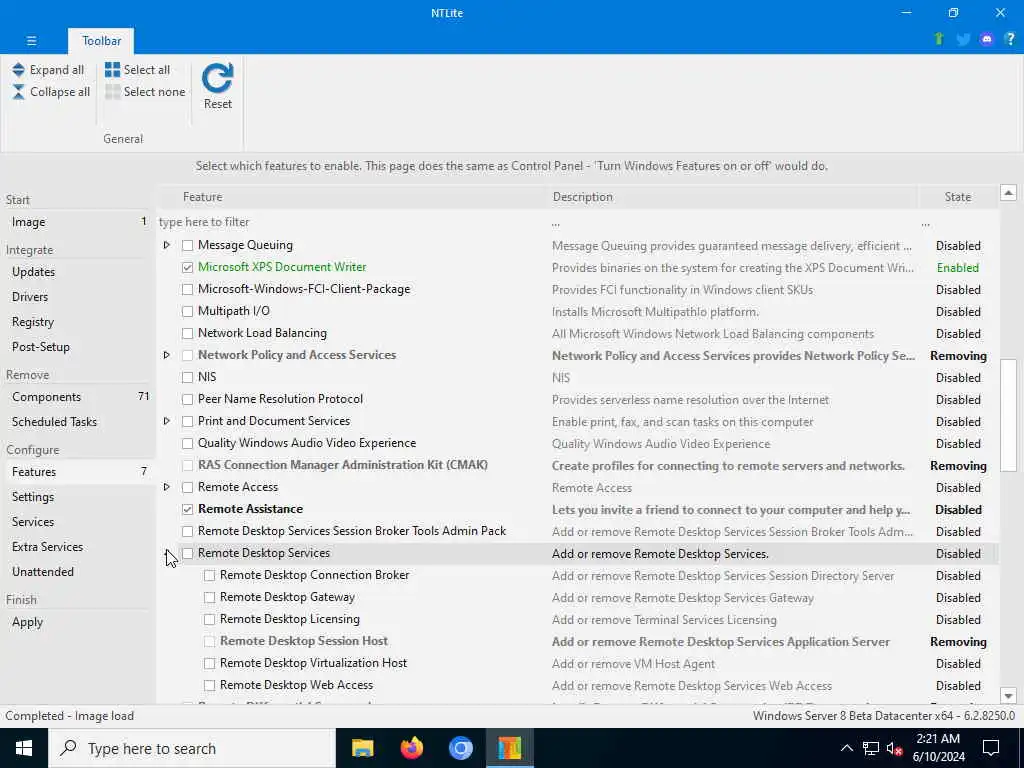Click the Select all grid icon
The image size is (1024, 768).
pyautogui.click(x=112, y=70)
